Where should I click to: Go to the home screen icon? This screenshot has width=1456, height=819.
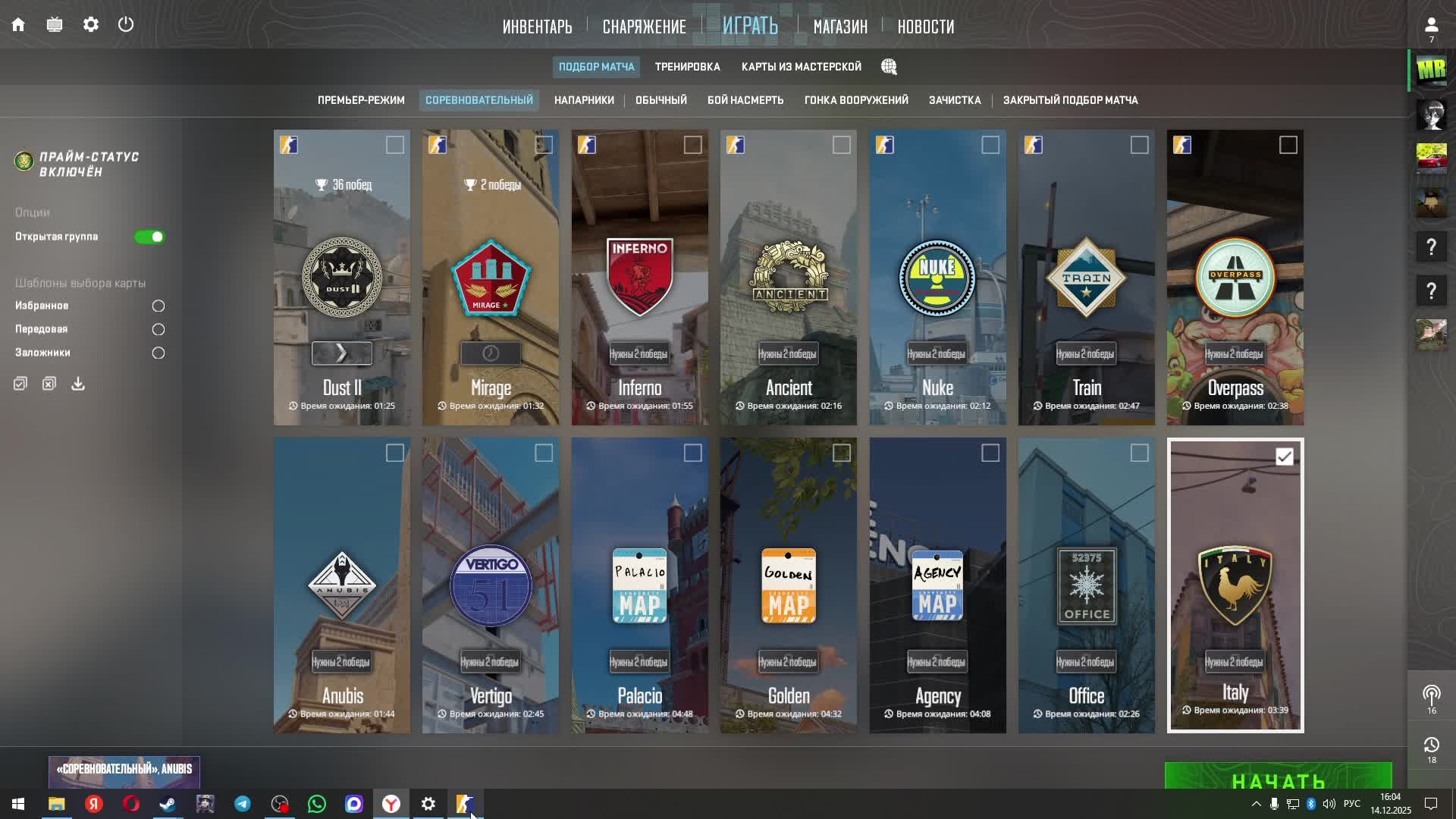[x=18, y=24]
